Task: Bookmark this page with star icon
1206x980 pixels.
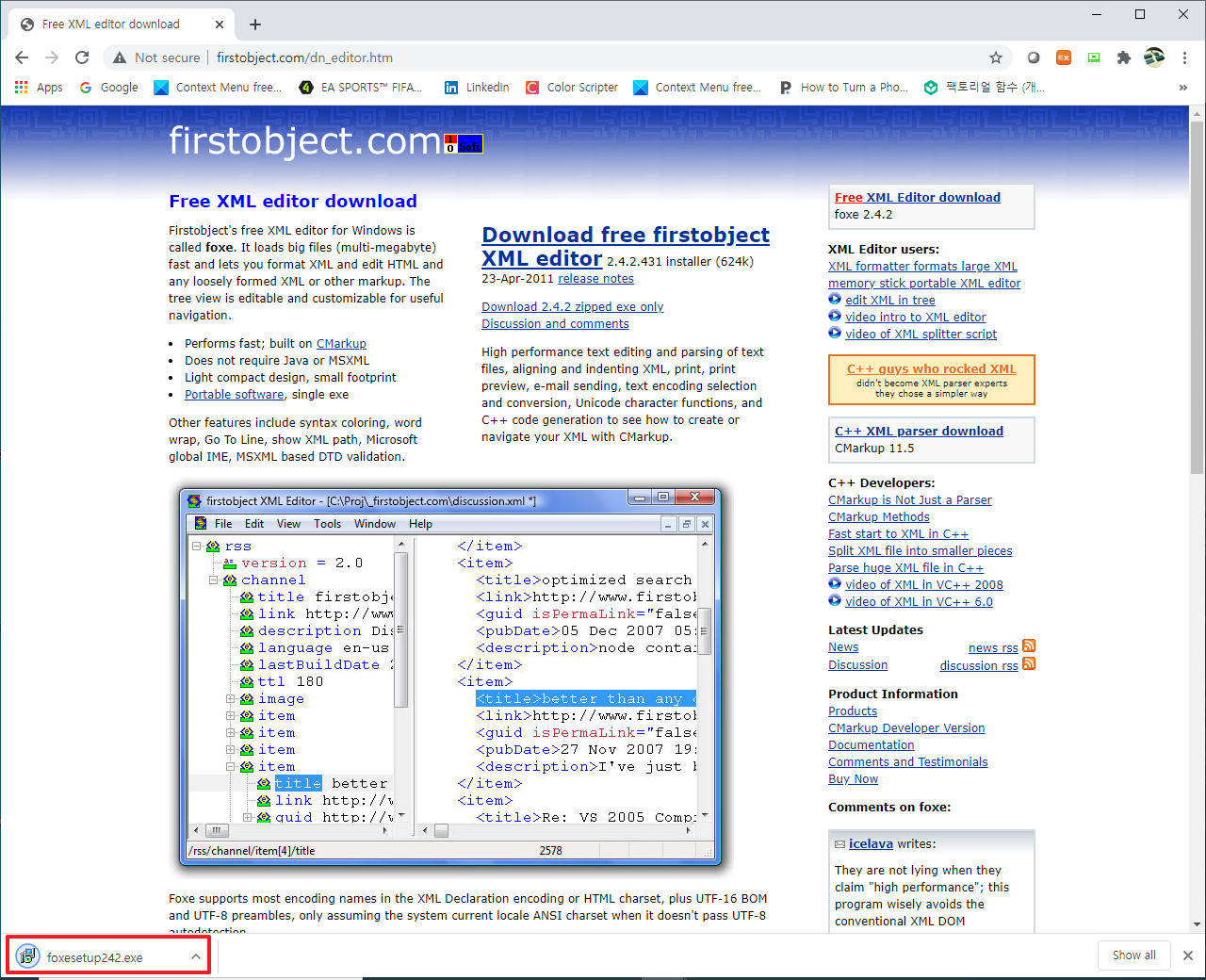Action: tap(996, 57)
